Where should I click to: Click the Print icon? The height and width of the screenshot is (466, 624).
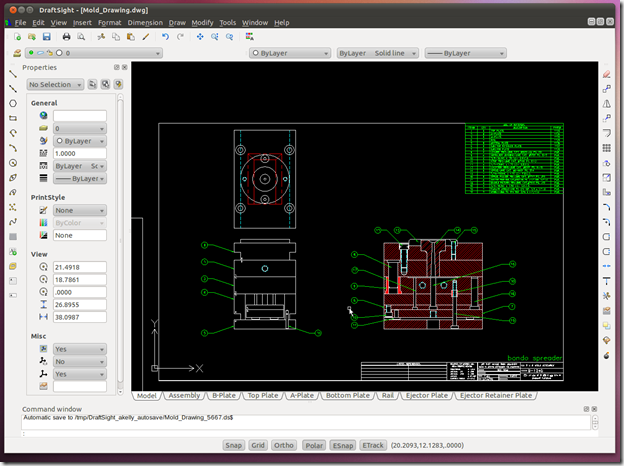pyautogui.click(x=66, y=37)
